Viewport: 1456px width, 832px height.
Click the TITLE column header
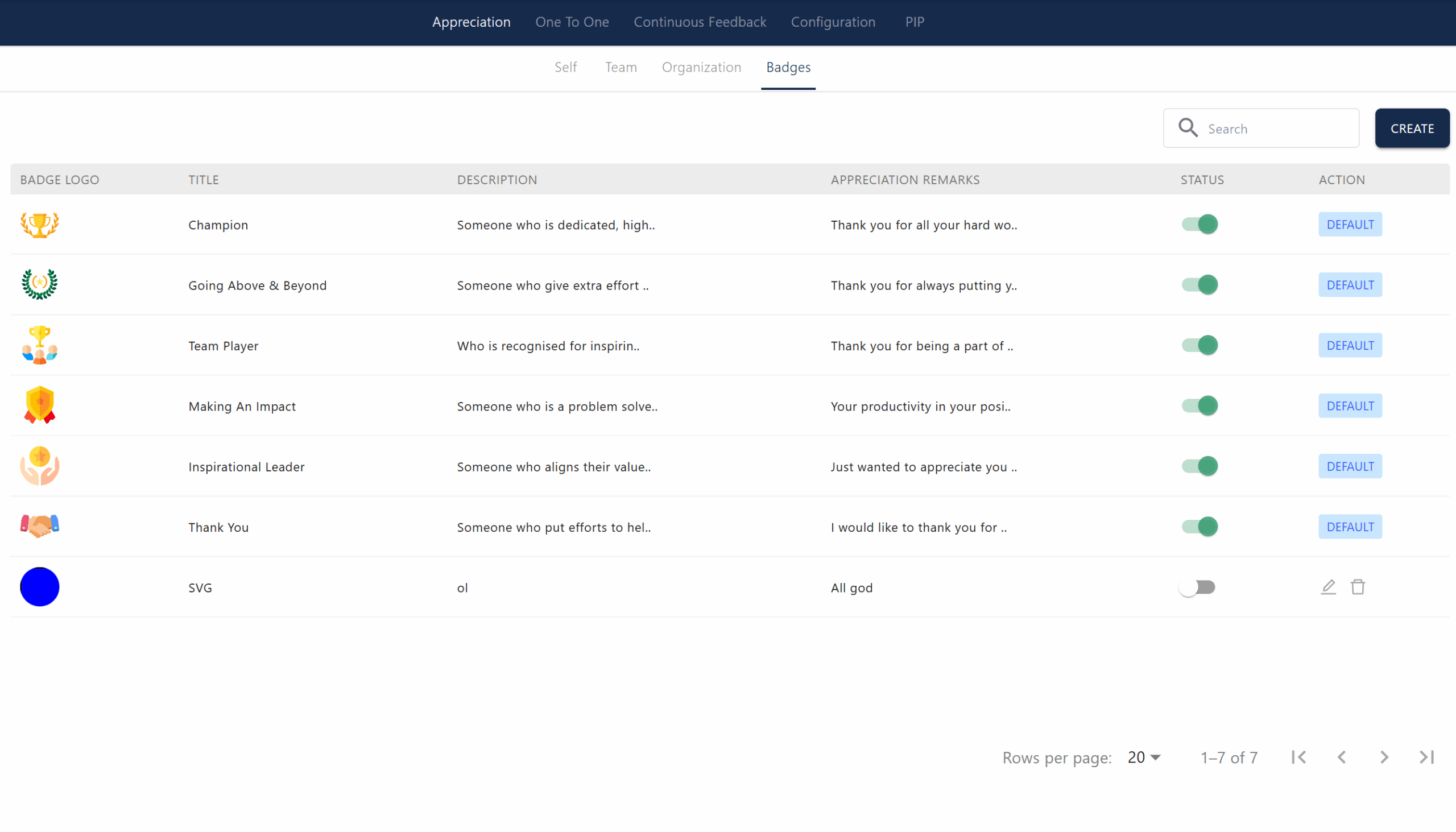pyautogui.click(x=204, y=180)
